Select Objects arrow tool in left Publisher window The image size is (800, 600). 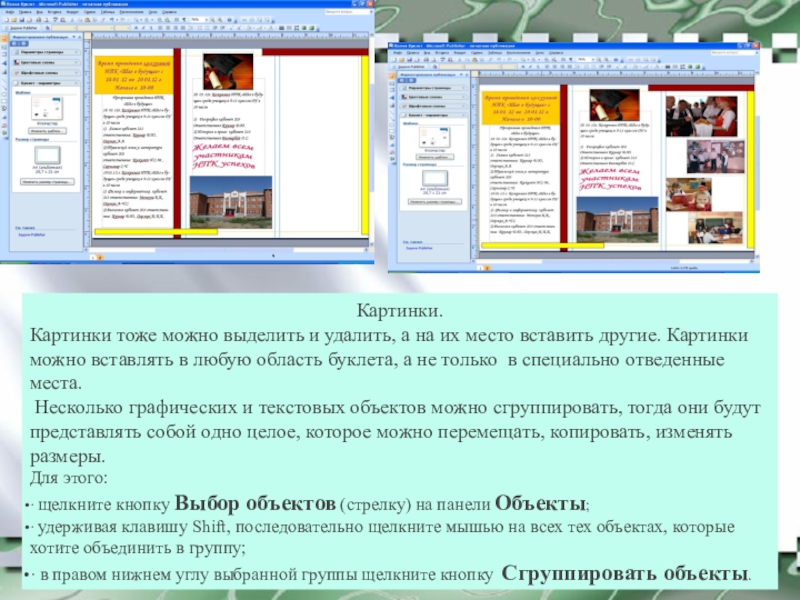point(5,38)
